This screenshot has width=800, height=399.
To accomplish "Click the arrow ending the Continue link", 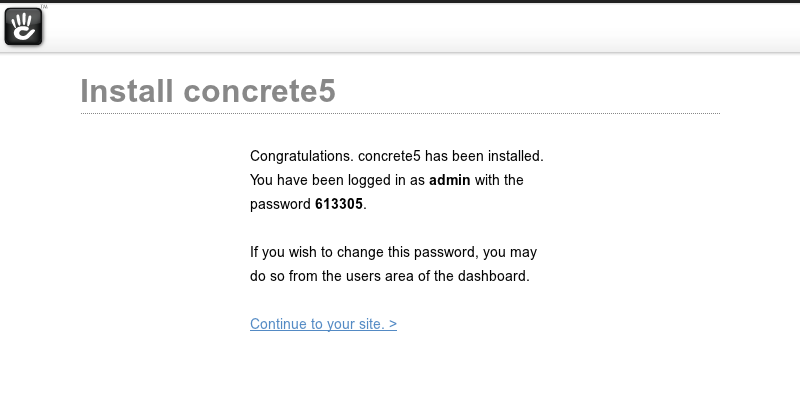I will coord(392,324).
